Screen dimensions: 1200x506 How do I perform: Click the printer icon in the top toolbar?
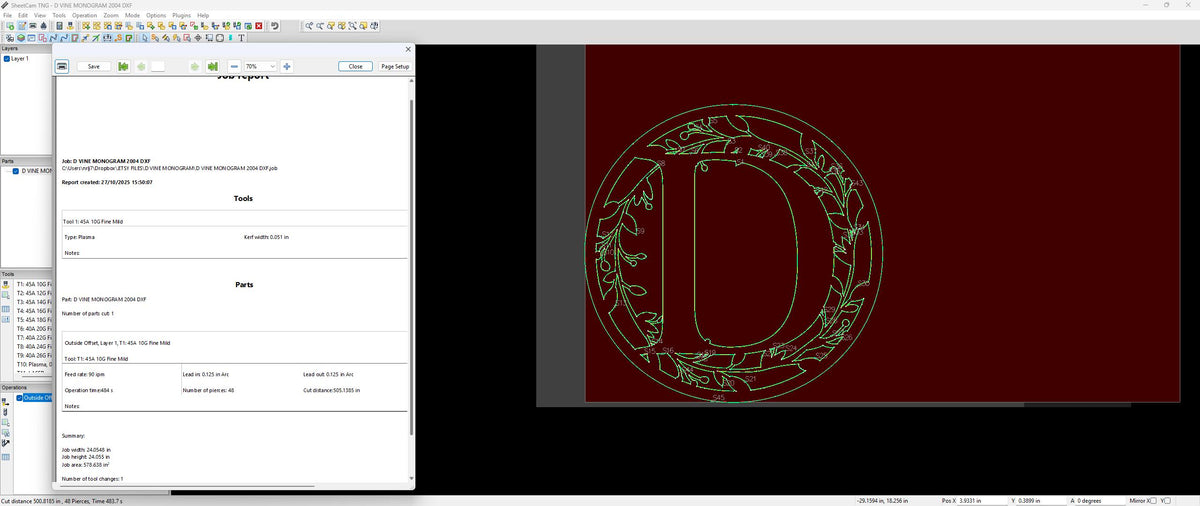[x=33, y=26]
